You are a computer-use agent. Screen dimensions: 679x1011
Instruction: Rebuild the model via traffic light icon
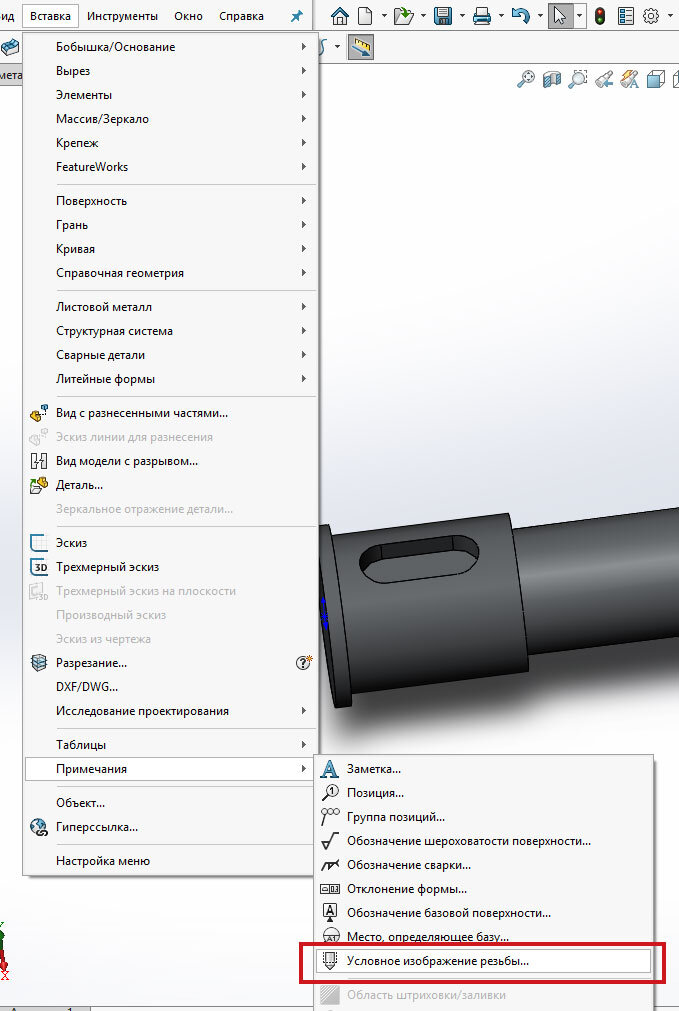600,15
